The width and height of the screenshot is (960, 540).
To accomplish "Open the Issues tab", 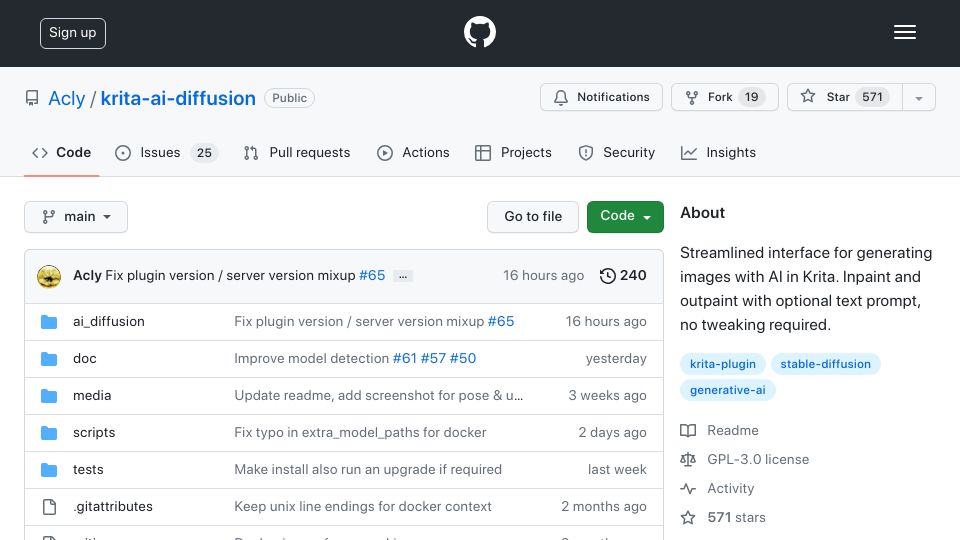I will pyautogui.click(x=166, y=152).
